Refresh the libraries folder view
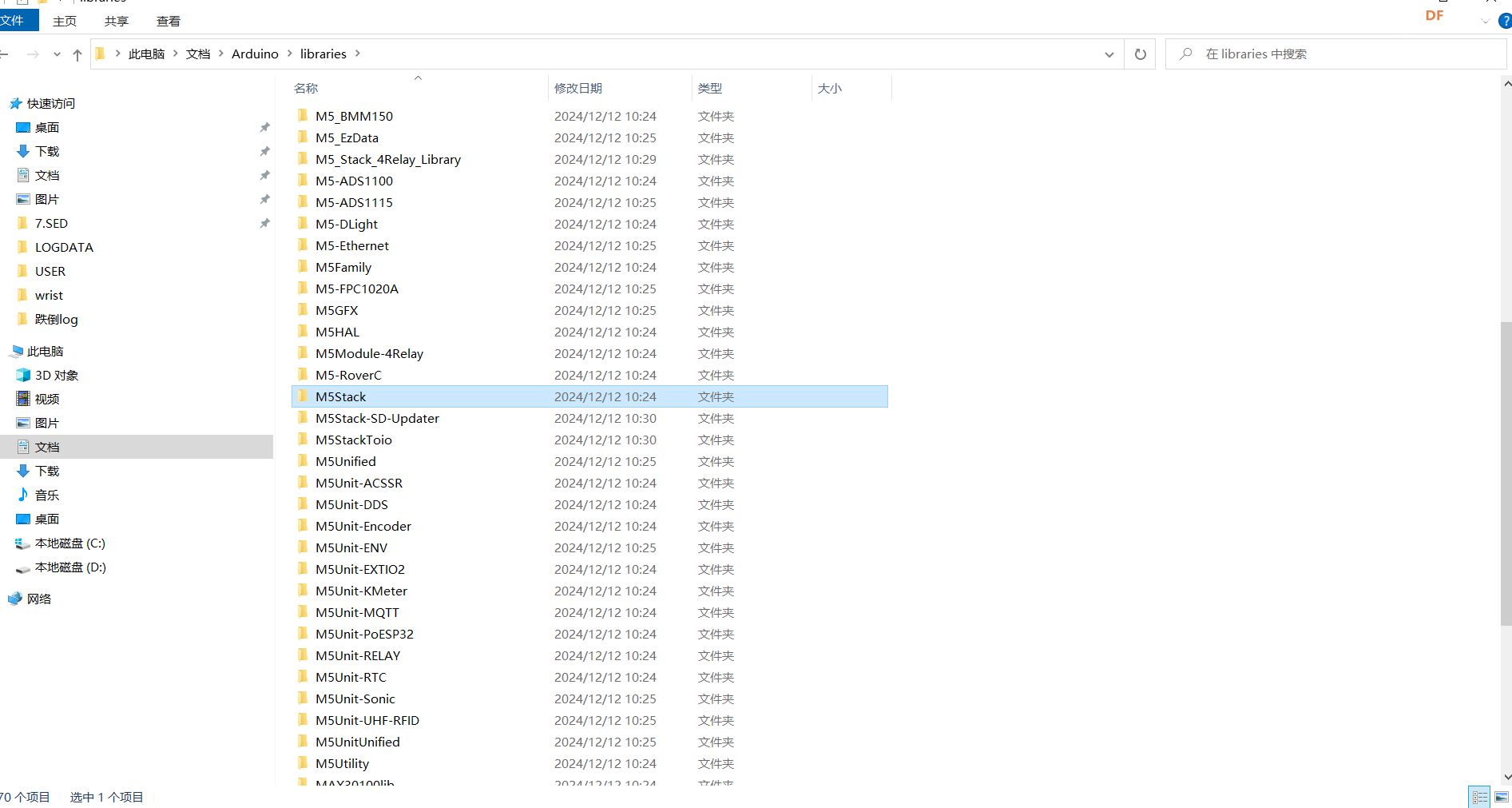 point(1140,54)
